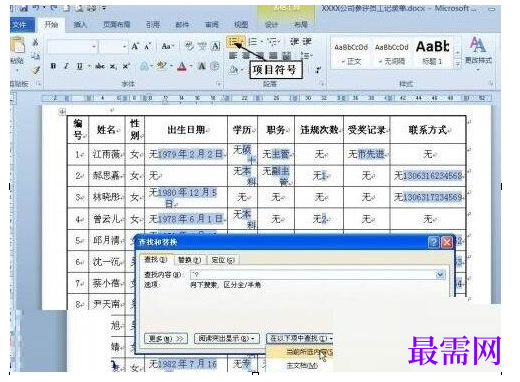Click the help question mark in Find dialog
Viewport: 520px width, 382px height.
[x=433, y=242]
